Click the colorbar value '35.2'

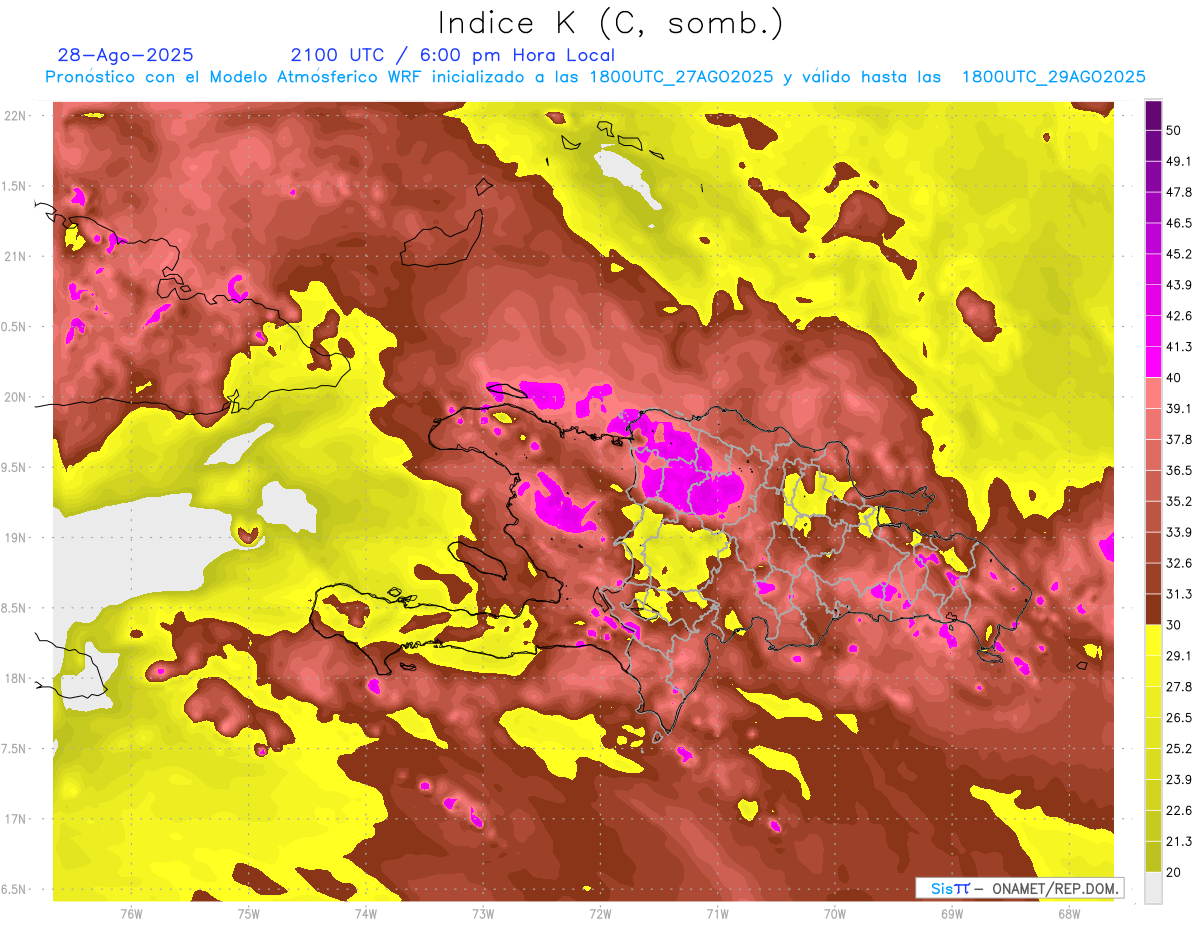coord(1179,501)
